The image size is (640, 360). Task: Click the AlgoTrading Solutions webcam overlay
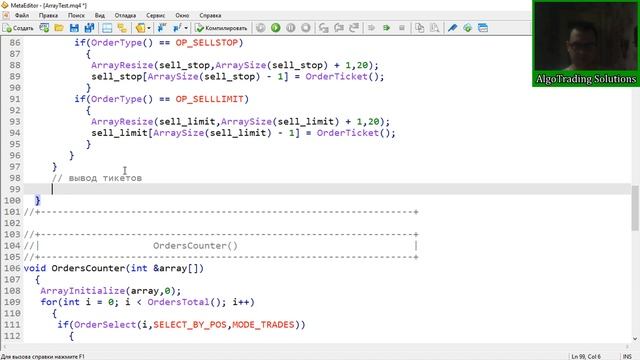(586, 43)
